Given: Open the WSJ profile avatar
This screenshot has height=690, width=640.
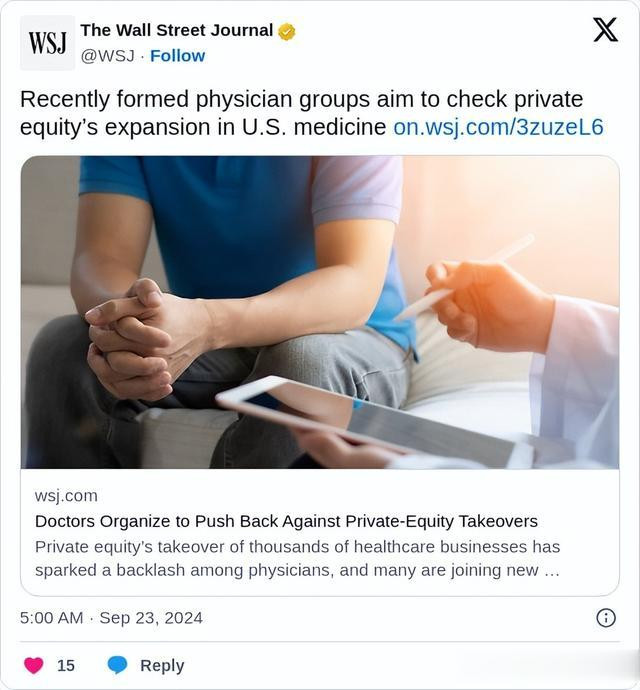Looking at the screenshot, I should tap(48, 43).
